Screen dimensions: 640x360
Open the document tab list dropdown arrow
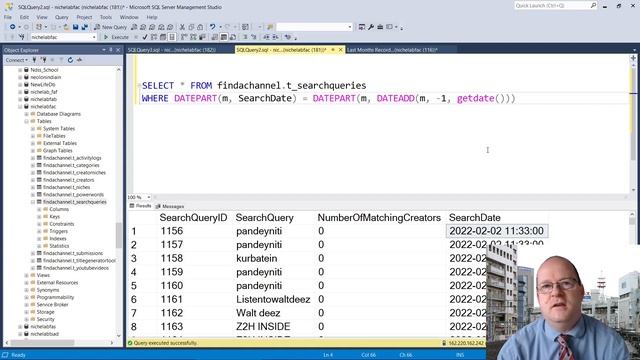pyautogui.click(x=634, y=50)
